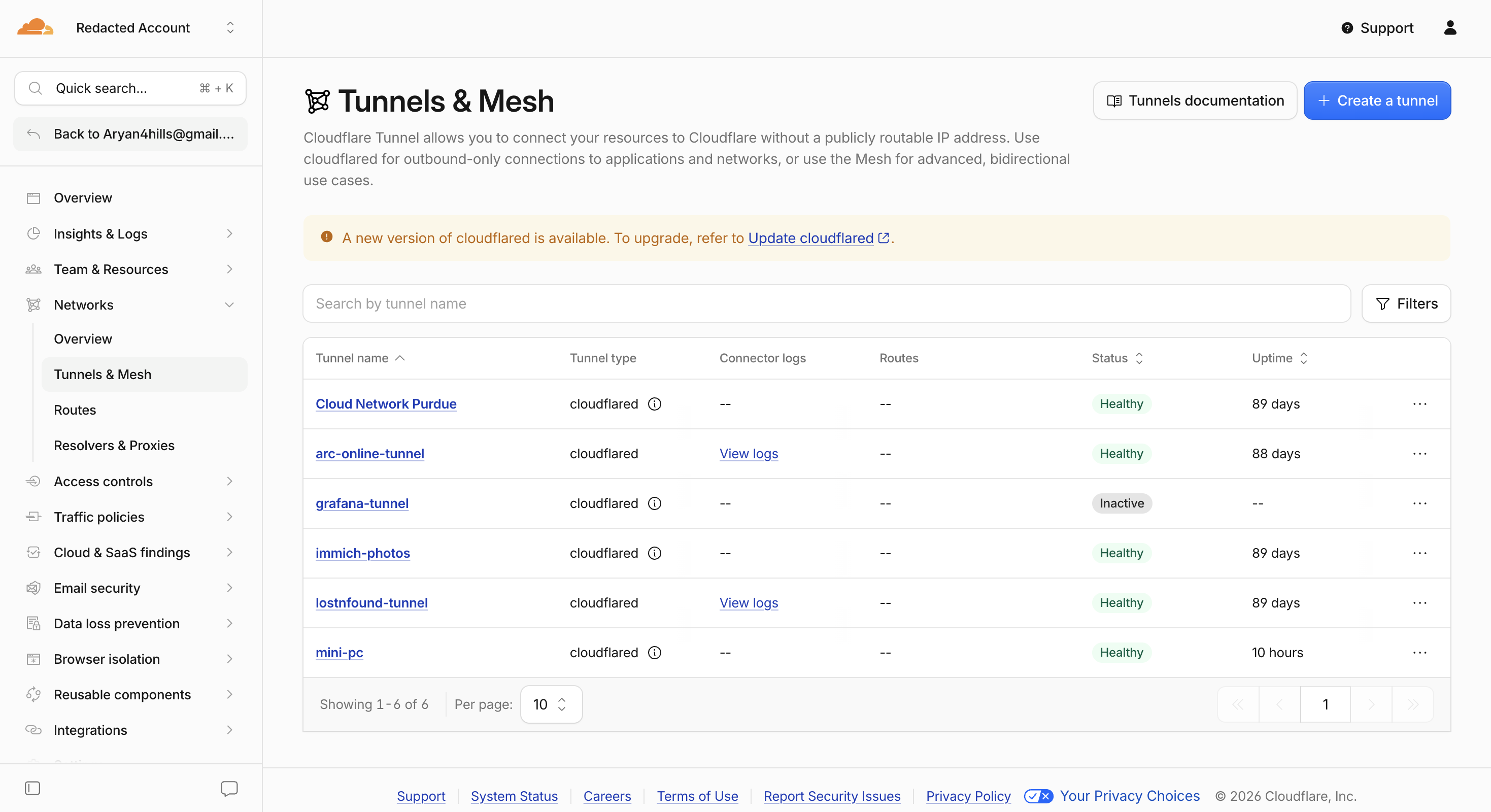Go to the previous page arrow
The height and width of the screenshot is (812, 1491).
1280,704
